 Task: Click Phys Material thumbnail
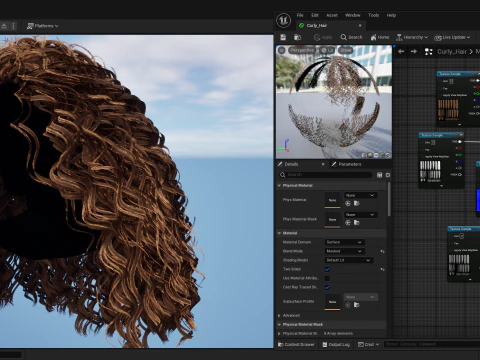point(332,200)
